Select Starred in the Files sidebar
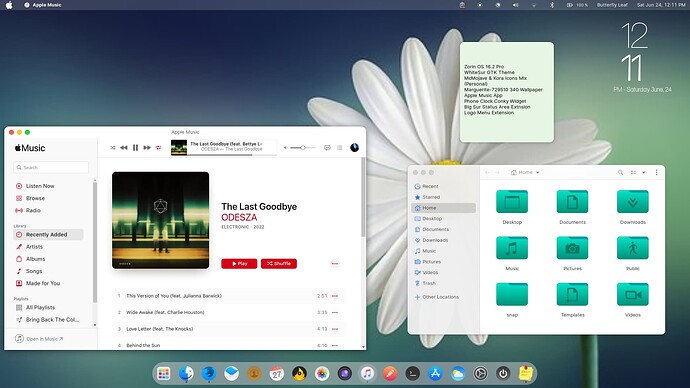690x388 pixels. tap(443, 197)
